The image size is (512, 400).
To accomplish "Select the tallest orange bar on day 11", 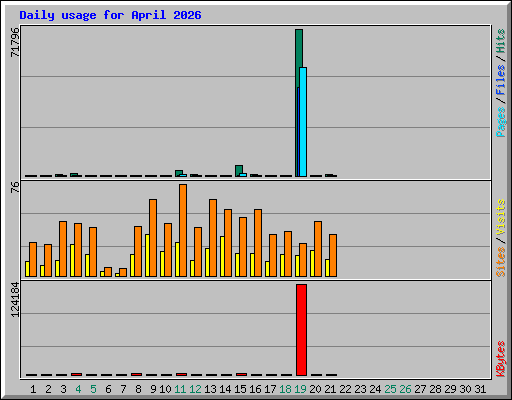I will click(183, 230).
